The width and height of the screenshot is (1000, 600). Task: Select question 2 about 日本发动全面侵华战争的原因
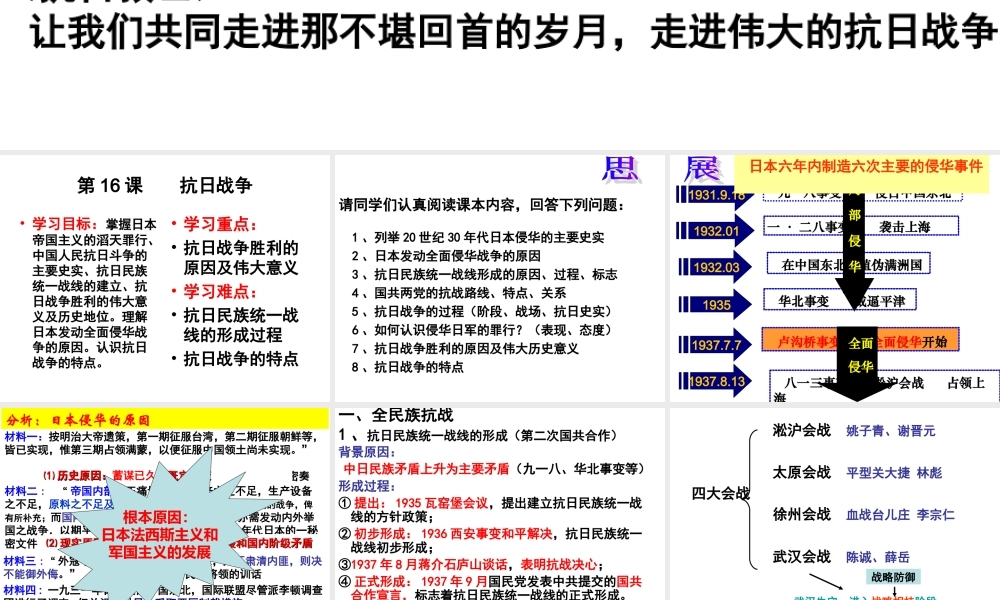pos(446,256)
